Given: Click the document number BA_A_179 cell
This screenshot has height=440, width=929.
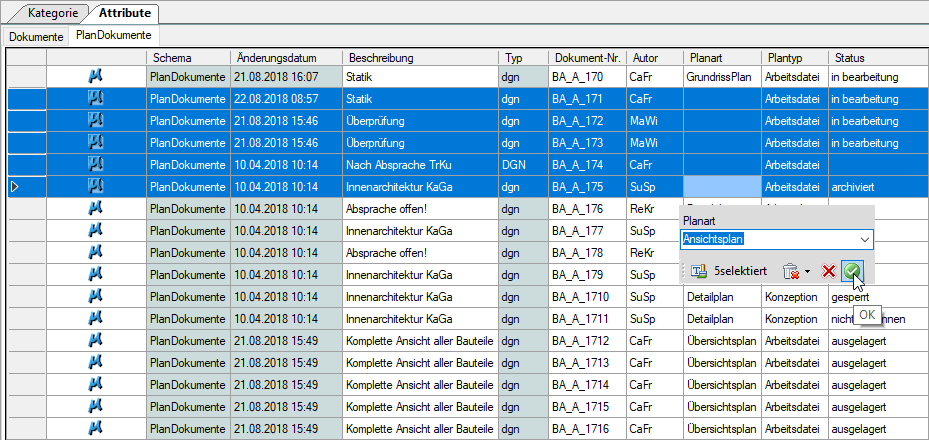Looking at the screenshot, I should pos(587,274).
